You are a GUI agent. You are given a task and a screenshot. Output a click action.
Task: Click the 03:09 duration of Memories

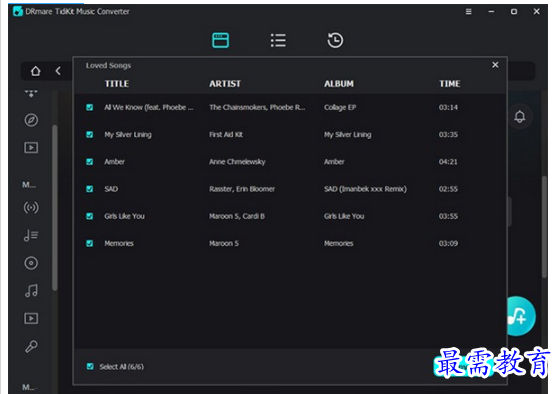tap(448, 244)
